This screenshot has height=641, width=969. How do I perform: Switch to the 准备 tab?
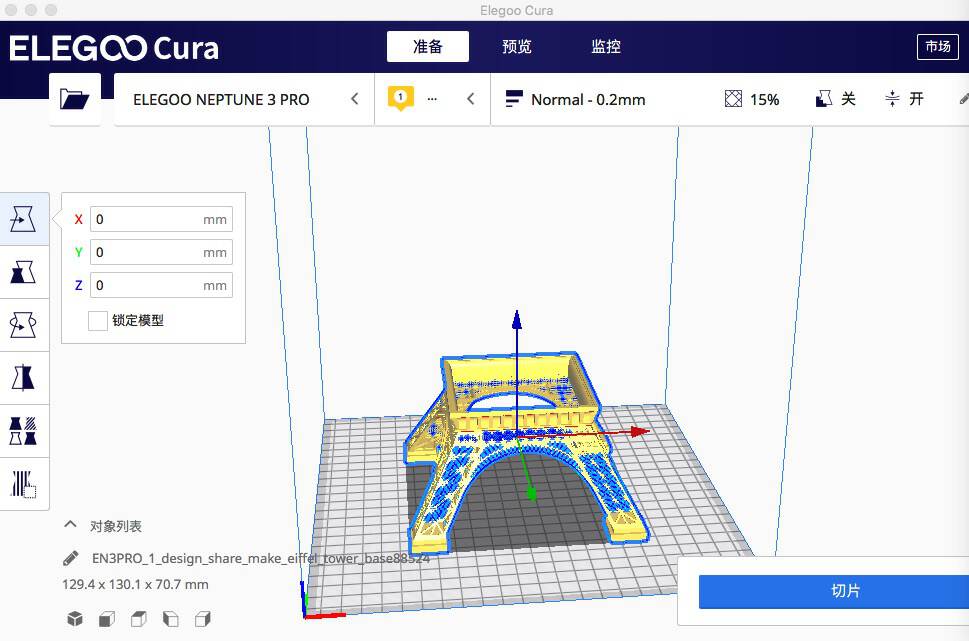[x=428, y=46]
